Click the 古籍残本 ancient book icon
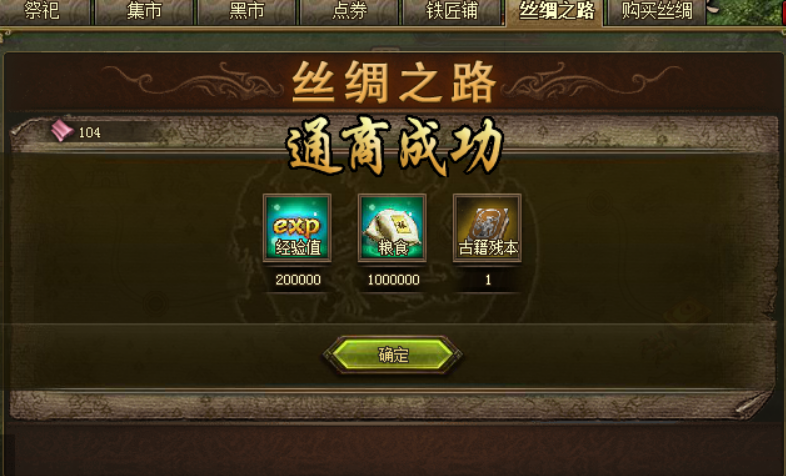Viewport: 786px width, 476px height. pyautogui.click(x=487, y=228)
